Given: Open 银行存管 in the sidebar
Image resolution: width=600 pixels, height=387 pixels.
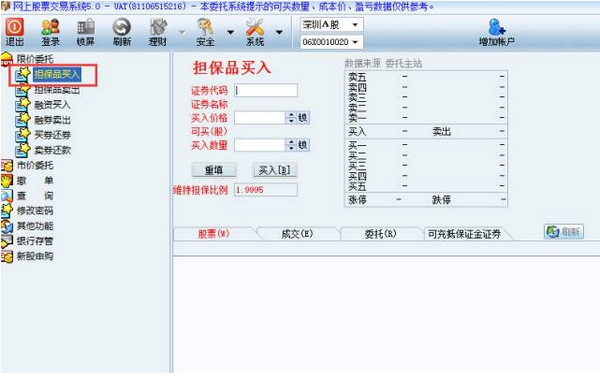Looking at the screenshot, I should (35, 241).
